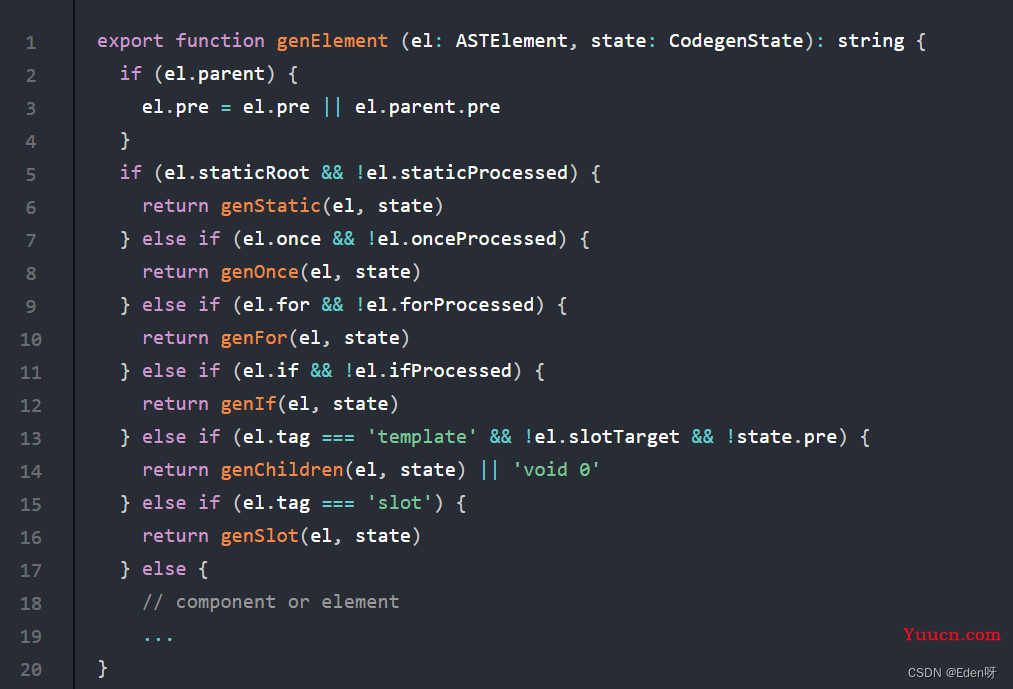This screenshot has height=689, width=1013.
Task: Click the CSDN @Eden author watermark
Action: (x=952, y=672)
